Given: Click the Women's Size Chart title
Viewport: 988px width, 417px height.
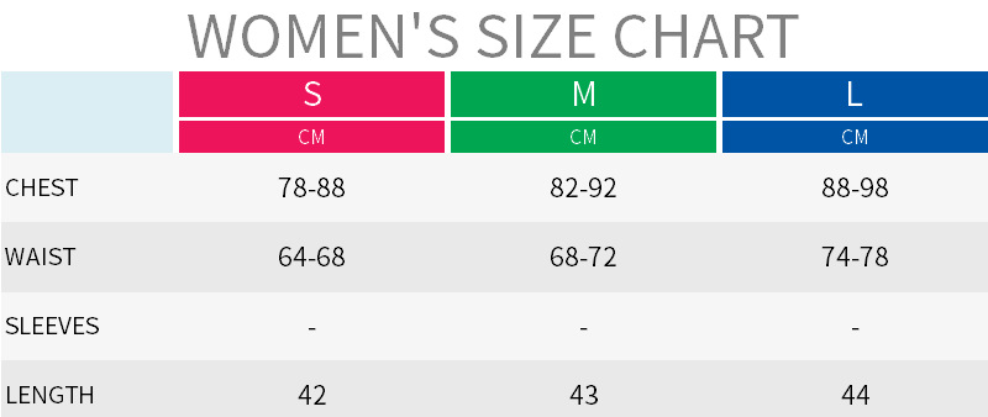Looking at the screenshot, I should point(493,36).
